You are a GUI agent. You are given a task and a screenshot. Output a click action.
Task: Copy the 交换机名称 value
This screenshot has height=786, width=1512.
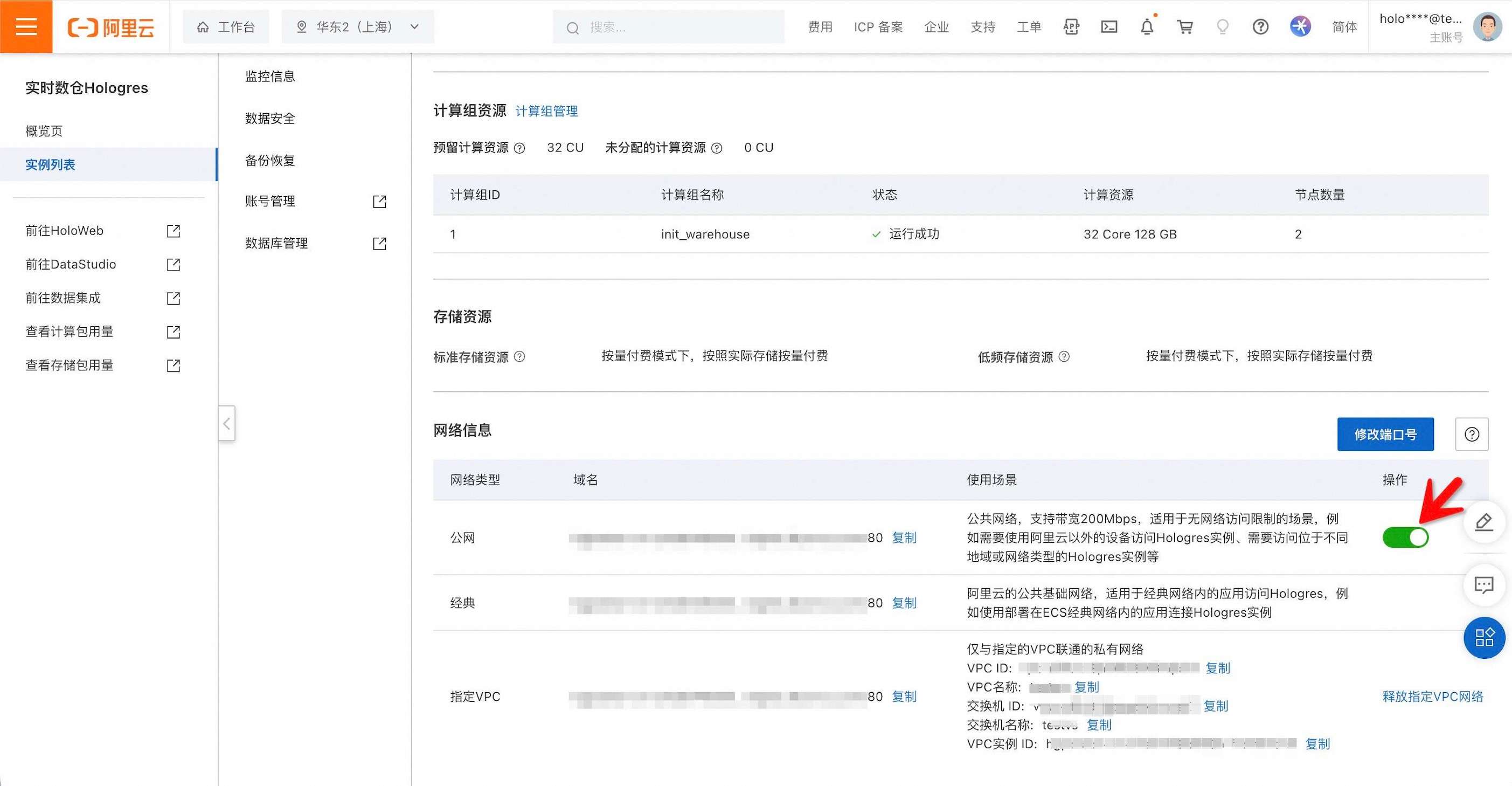[x=1099, y=725]
